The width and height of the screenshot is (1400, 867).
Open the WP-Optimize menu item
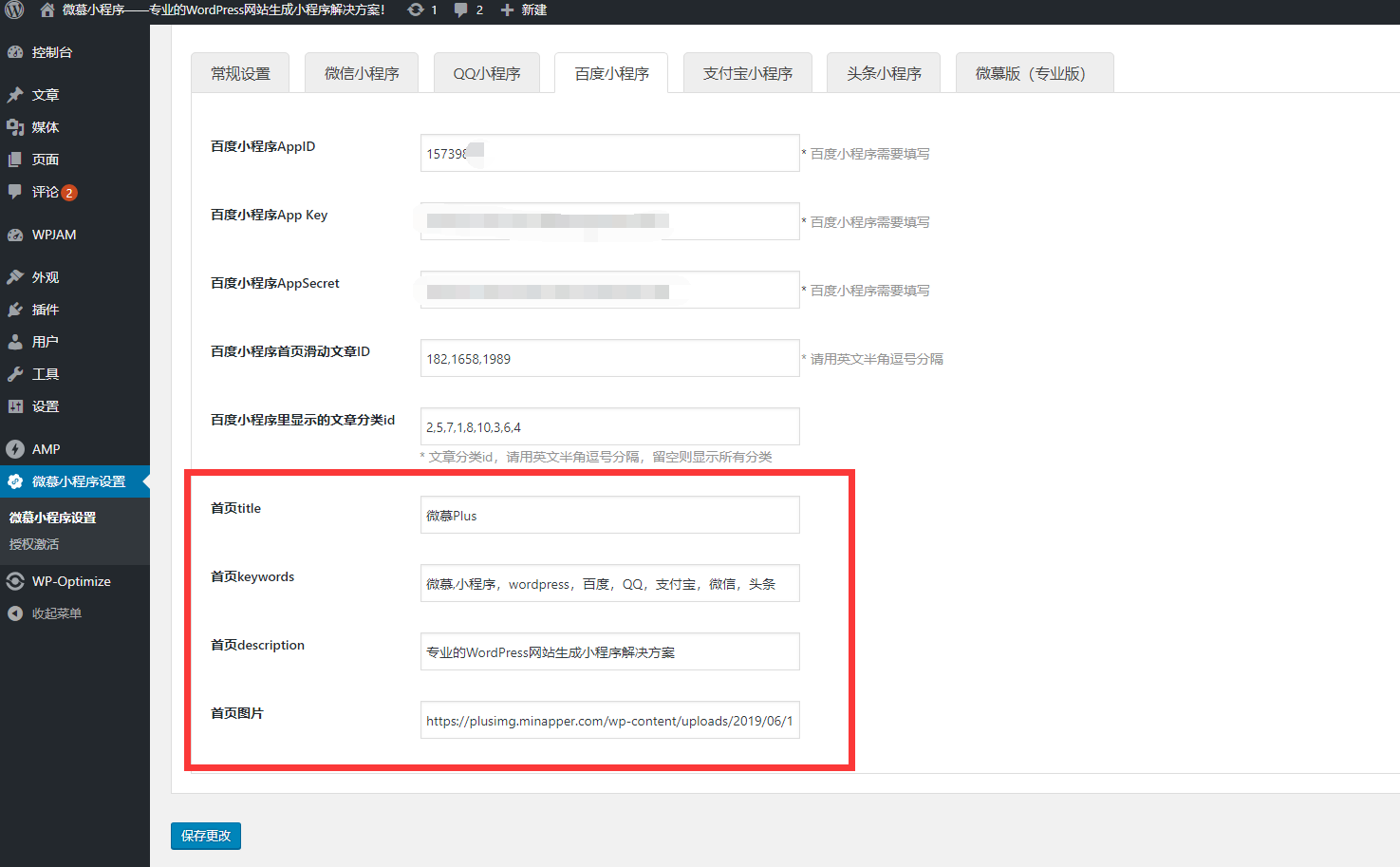coord(71,581)
